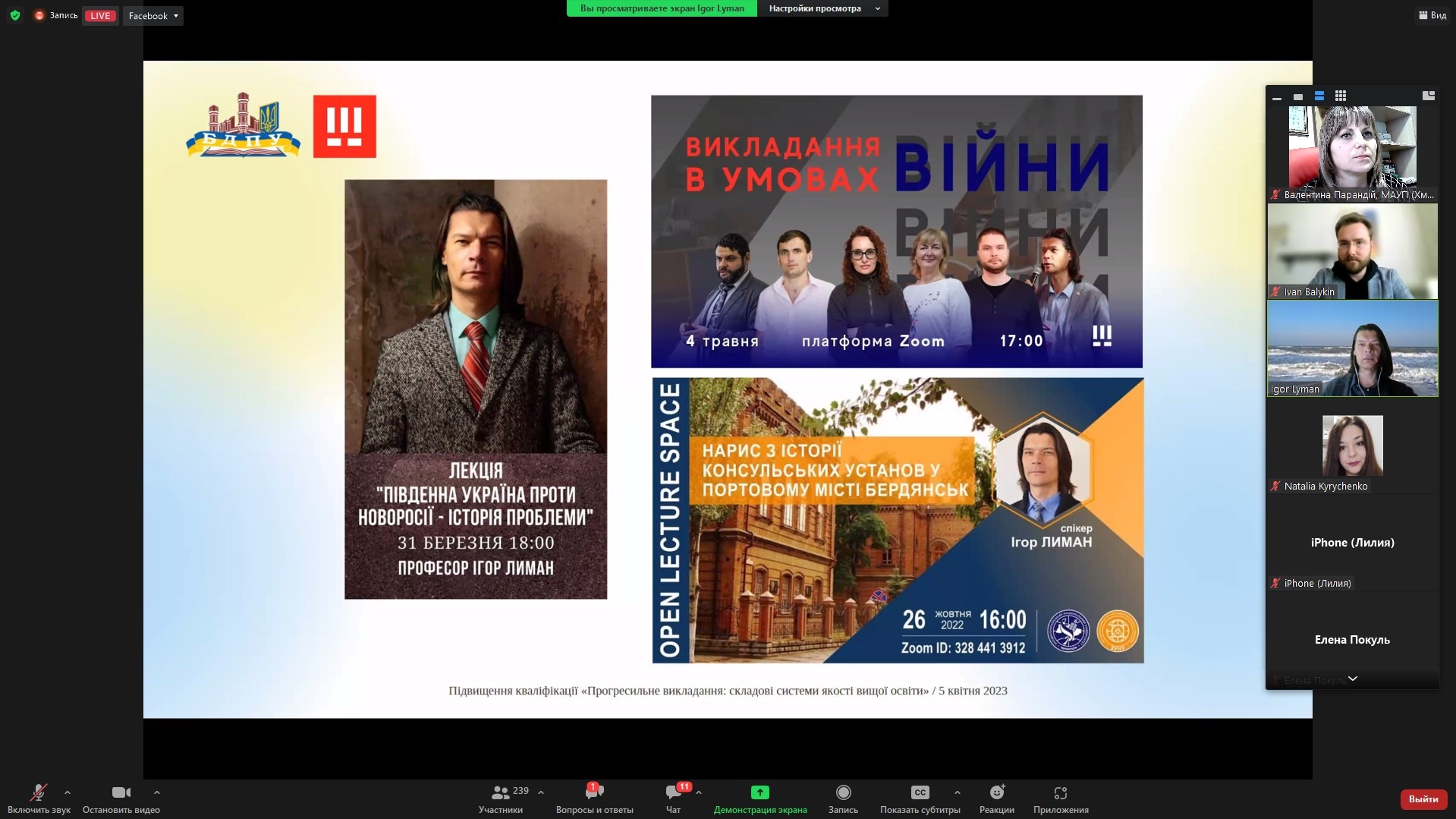Turn off camera with 'Остановить видео'
The width and height of the screenshot is (1456, 819).
click(121, 799)
